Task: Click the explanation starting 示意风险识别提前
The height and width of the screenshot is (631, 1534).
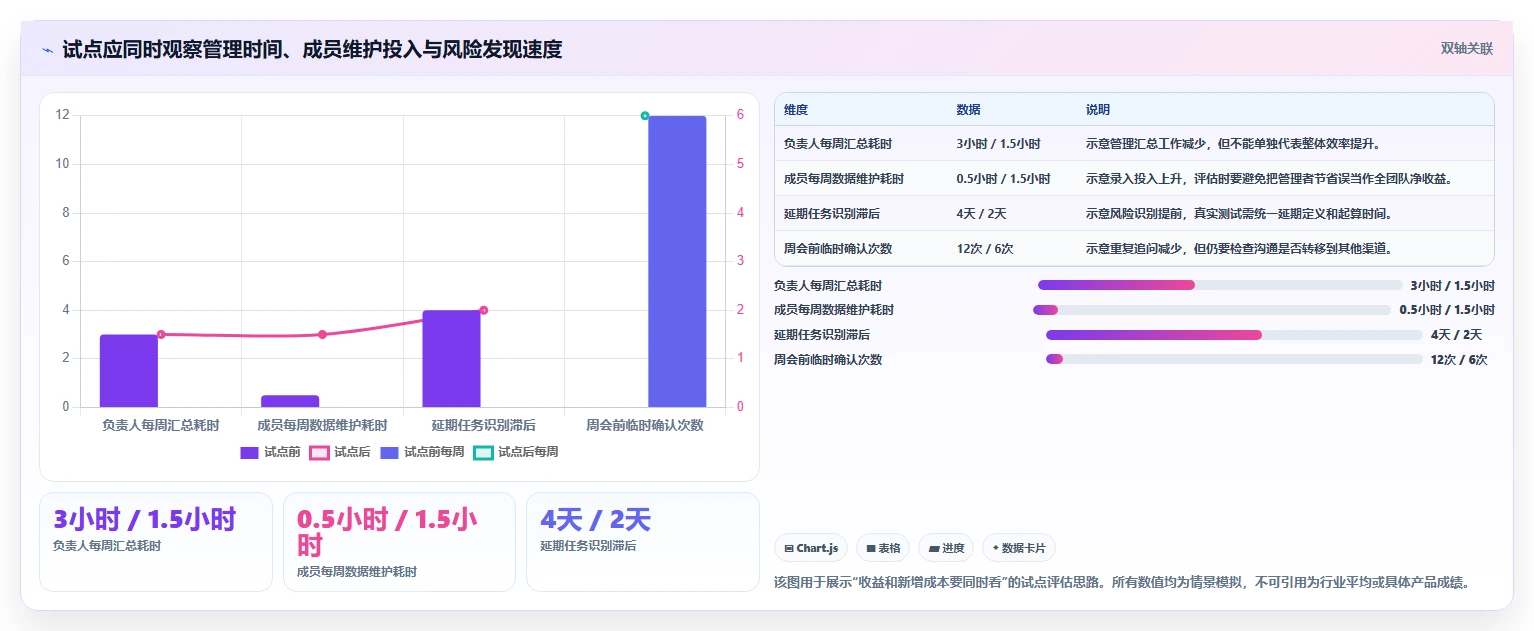Action: tap(1239, 214)
